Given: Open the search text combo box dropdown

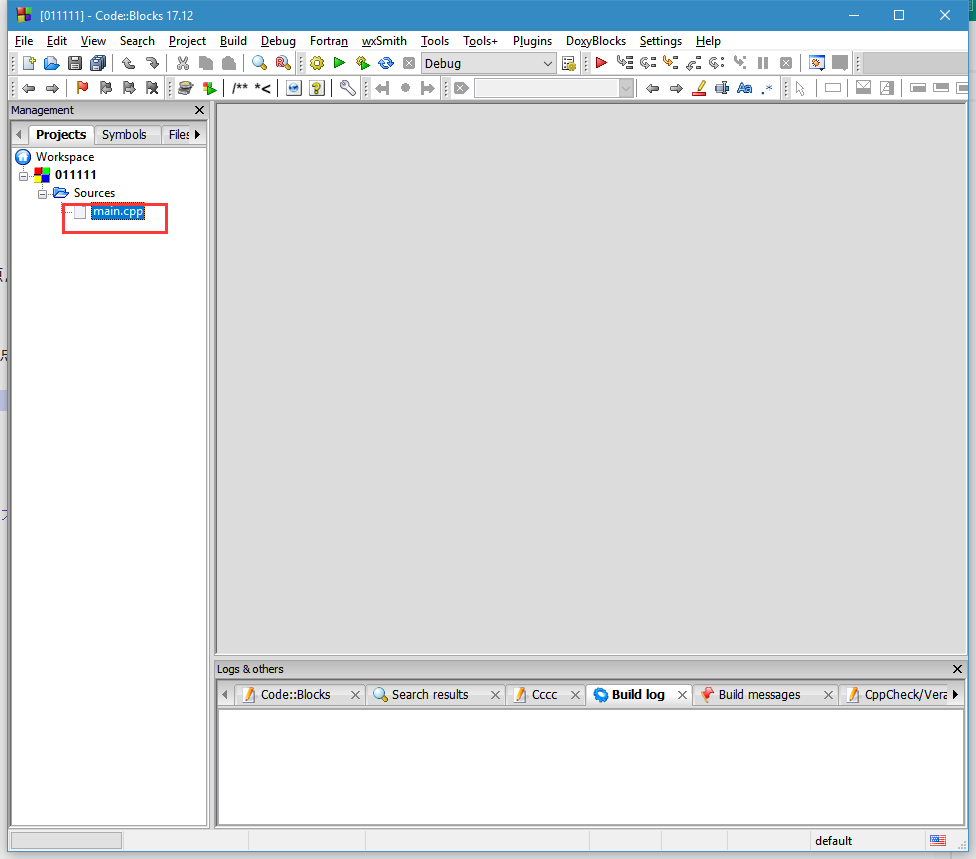Looking at the screenshot, I should pyautogui.click(x=626, y=88).
